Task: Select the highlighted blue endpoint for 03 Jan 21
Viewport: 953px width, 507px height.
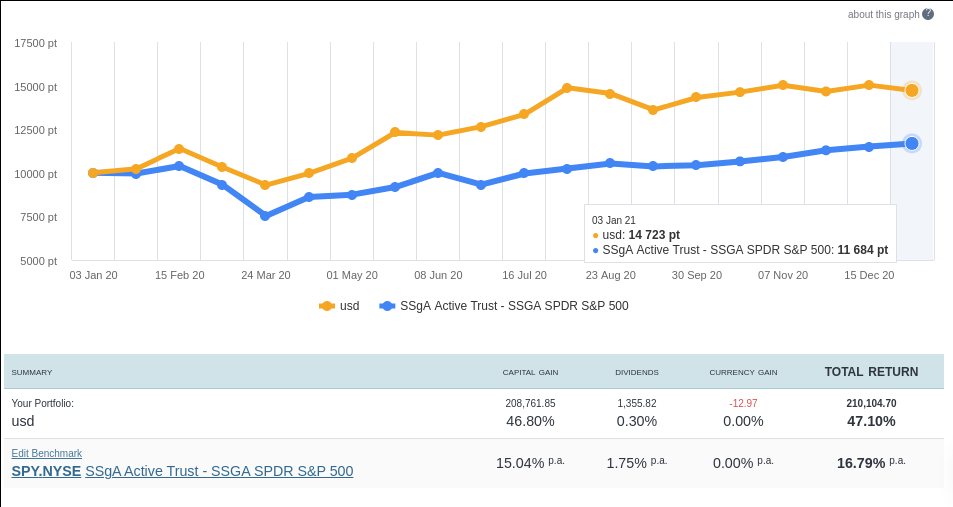Action: pyautogui.click(x=912, y=143)
